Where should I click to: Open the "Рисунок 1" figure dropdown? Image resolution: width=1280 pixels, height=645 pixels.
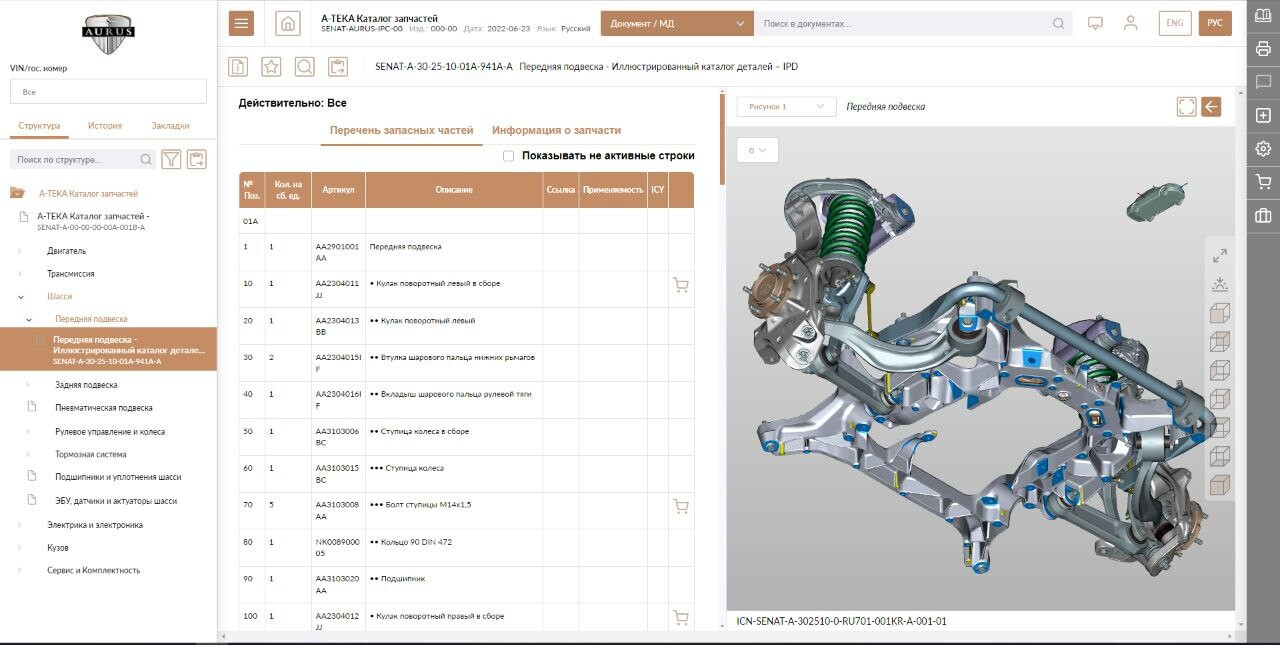tap(786, 107)
